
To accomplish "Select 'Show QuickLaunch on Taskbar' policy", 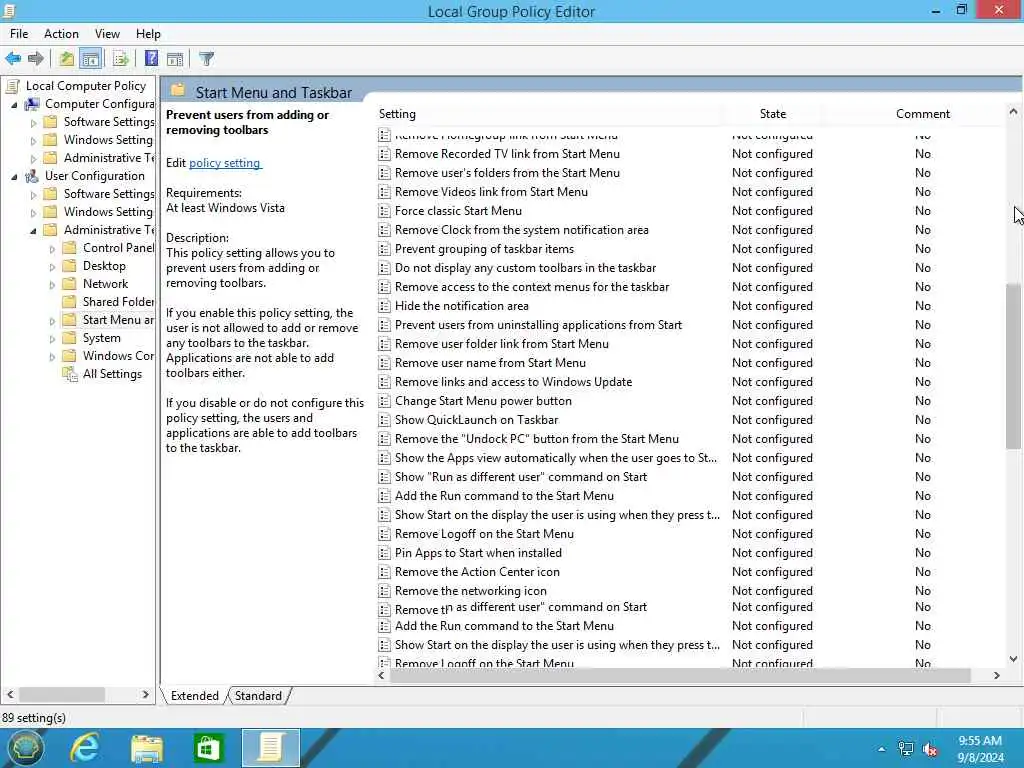I will [x=477, y=420].
